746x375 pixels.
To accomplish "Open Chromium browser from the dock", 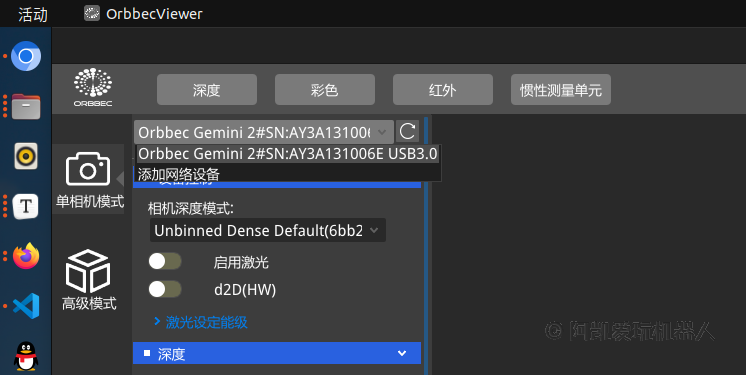I will (26, 56).
